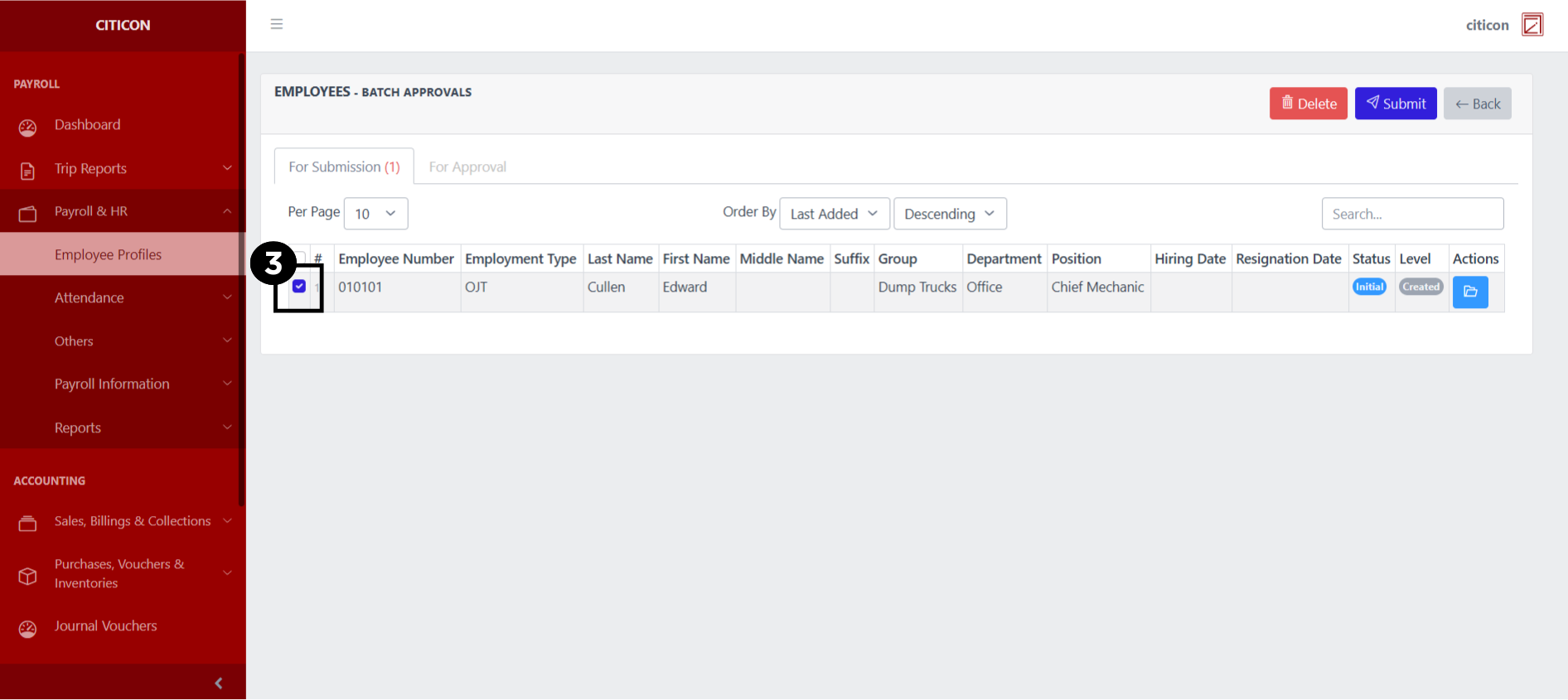This screenshot has width=1568, height=700.
Task: Open folder action for employee 010101
Action: point(1469,292)
